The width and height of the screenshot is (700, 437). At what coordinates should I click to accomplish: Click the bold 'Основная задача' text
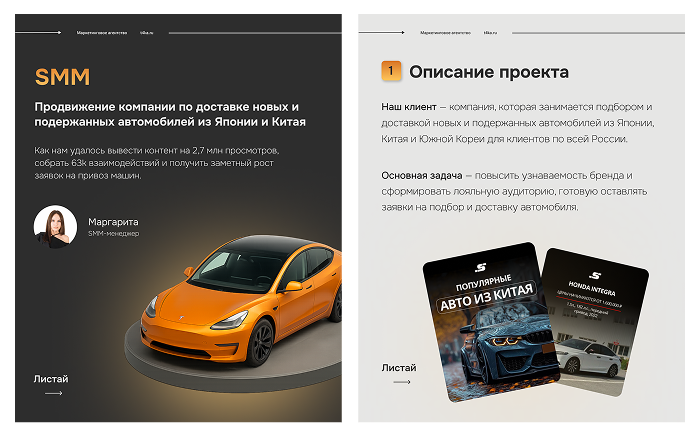[x=421, y=175]
